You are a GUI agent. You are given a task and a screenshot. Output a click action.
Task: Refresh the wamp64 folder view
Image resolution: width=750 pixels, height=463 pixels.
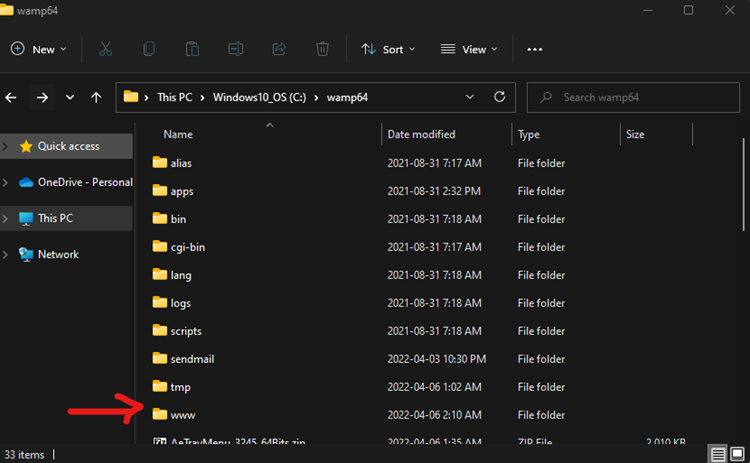tap(499, 97)
